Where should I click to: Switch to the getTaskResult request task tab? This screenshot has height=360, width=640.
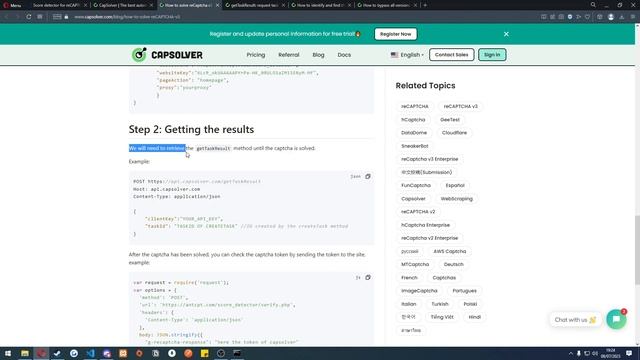tap(255, 5)
